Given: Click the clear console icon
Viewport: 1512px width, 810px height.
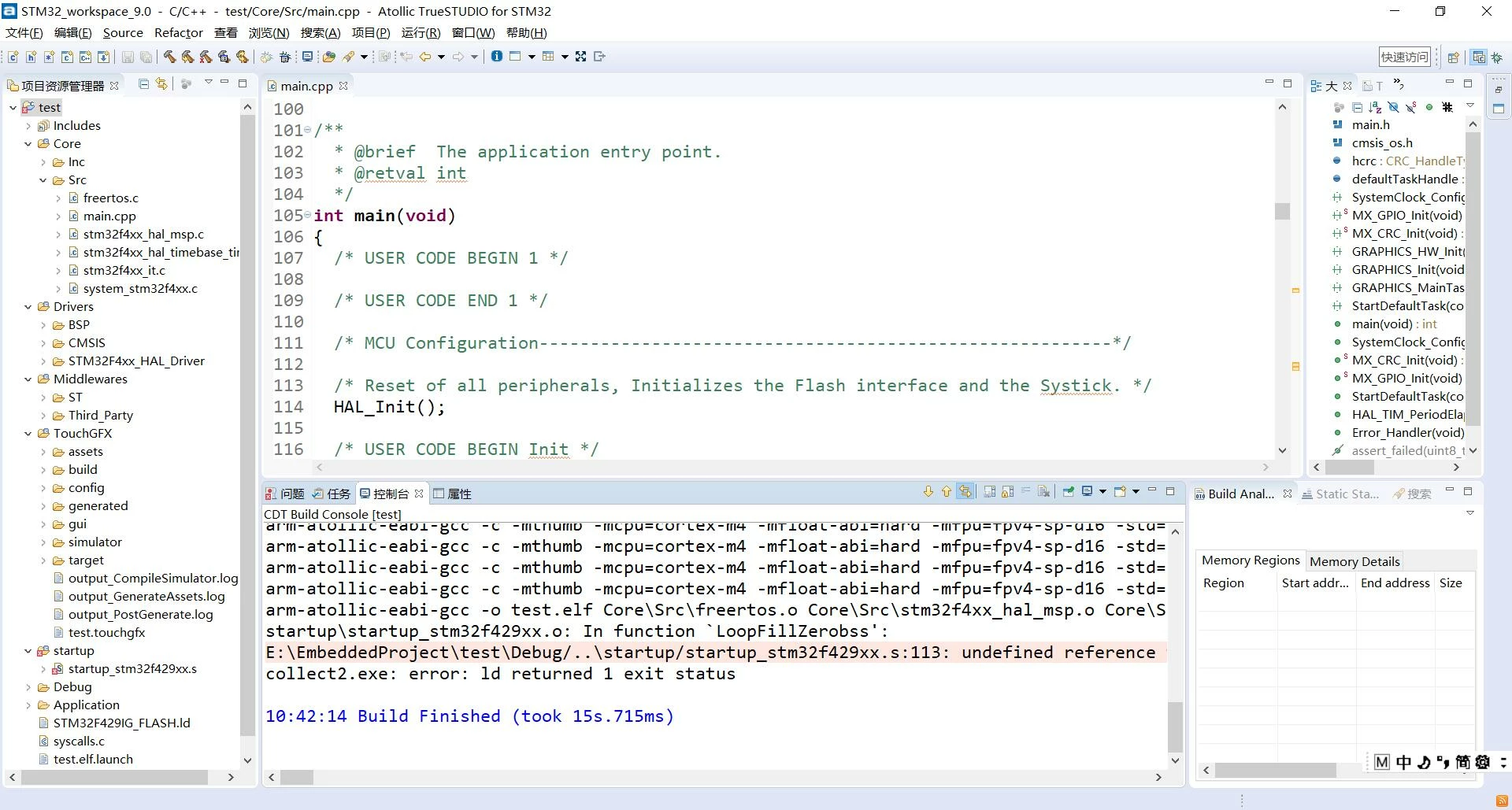Looking at the screenshot, I should pos(1044,492).
